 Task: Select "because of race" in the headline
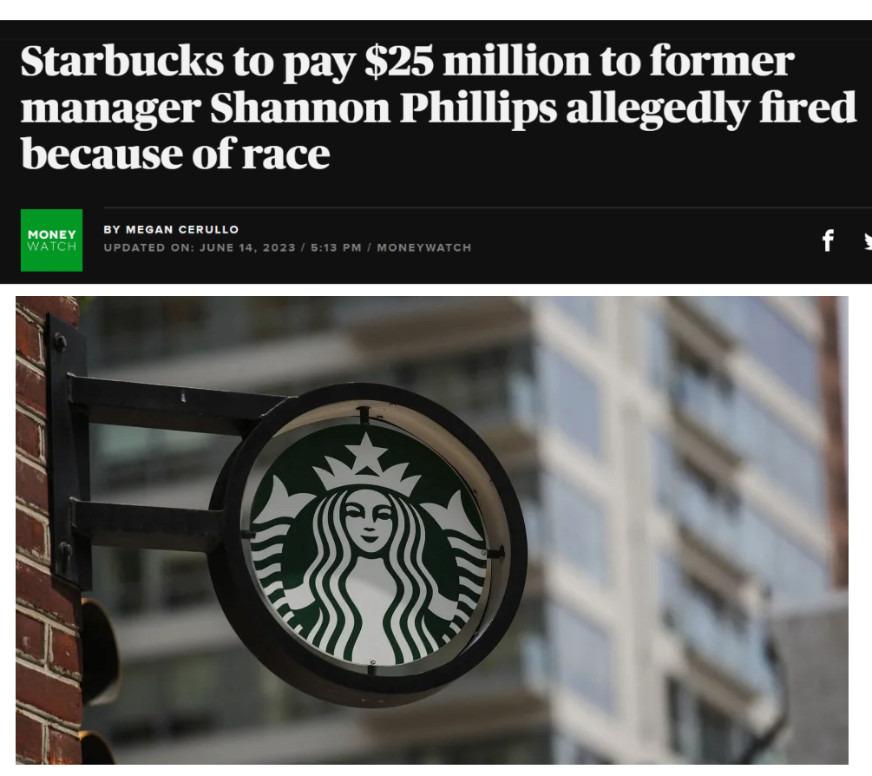(175, 154)
